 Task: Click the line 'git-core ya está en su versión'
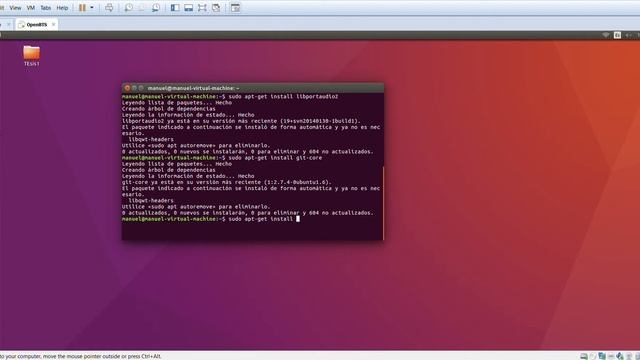[x=227, y=182]
